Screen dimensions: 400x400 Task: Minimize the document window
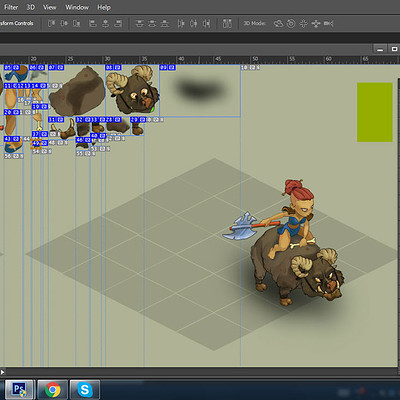[380, 49]
